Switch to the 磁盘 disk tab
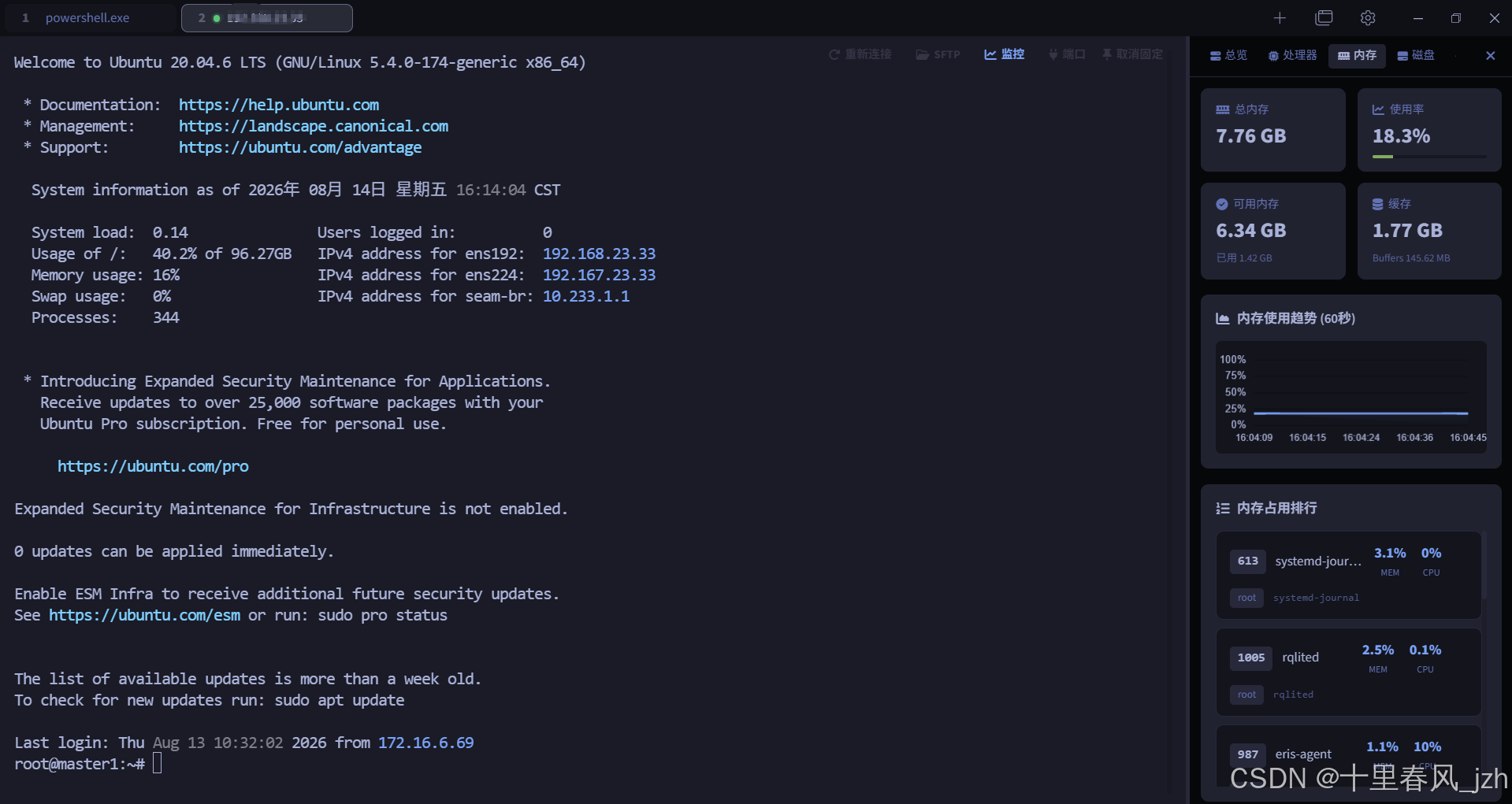Viewport: 1512px width, 804px height. (x=1416, y=55)
